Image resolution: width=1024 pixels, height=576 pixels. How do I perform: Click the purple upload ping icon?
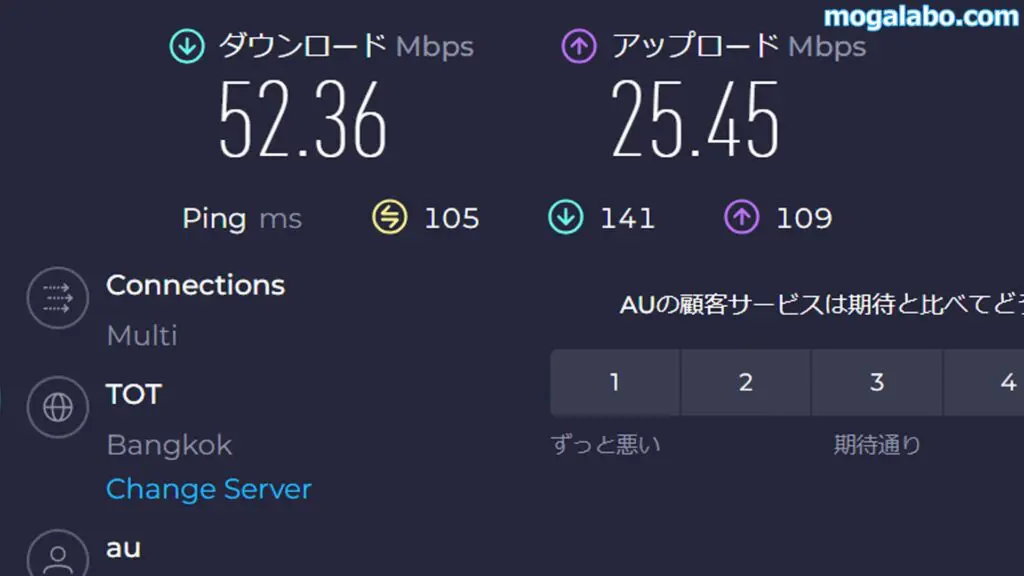[x=741, y=217]
